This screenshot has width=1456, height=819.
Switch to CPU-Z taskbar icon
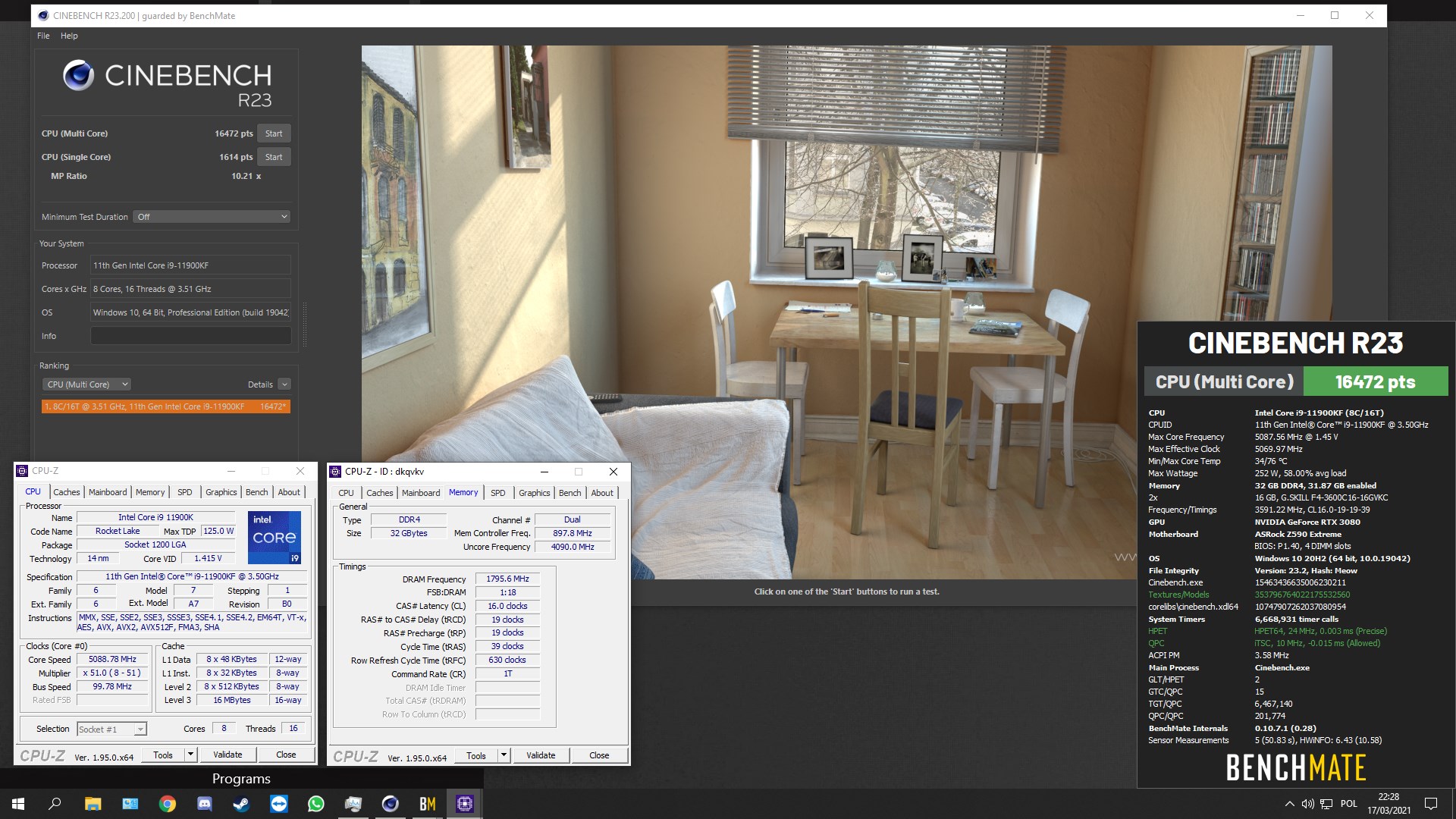coord(464,804)
